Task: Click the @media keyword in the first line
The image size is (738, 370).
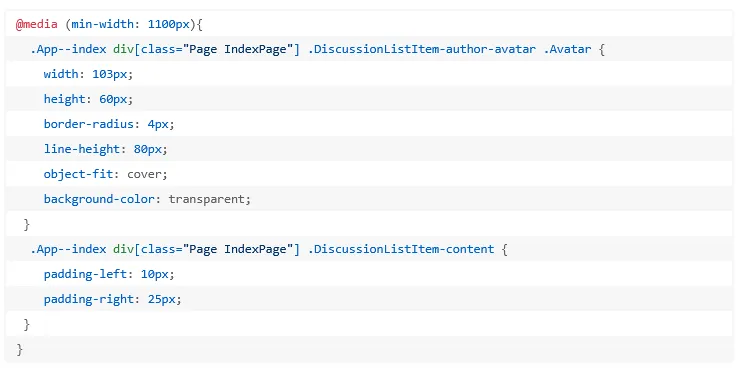Action: click(x=37, y=24)
